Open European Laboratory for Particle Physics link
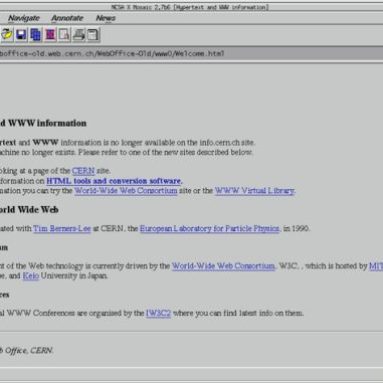 (x=209, y=229)
